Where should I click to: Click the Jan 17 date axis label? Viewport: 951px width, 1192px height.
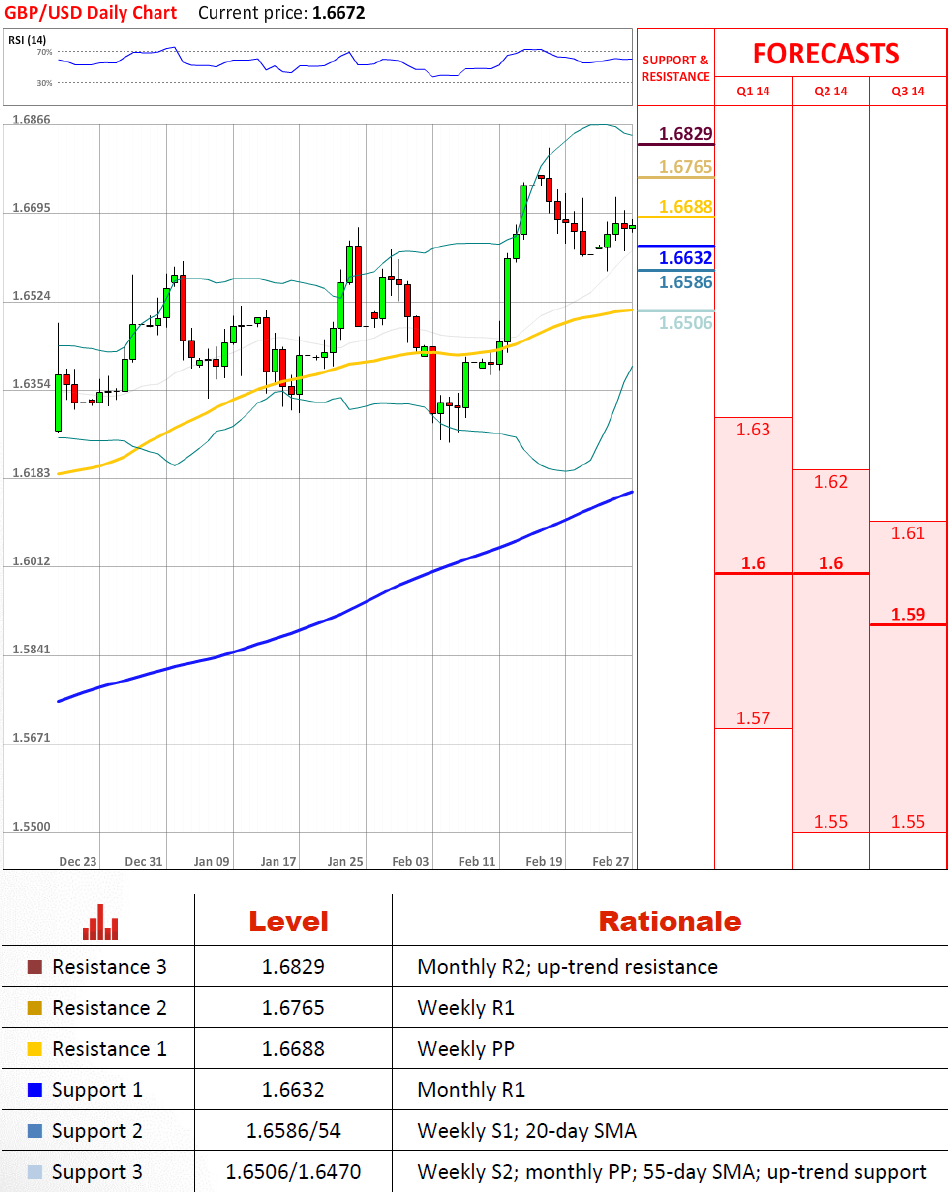pyautogui.click(x=278, y=861)
